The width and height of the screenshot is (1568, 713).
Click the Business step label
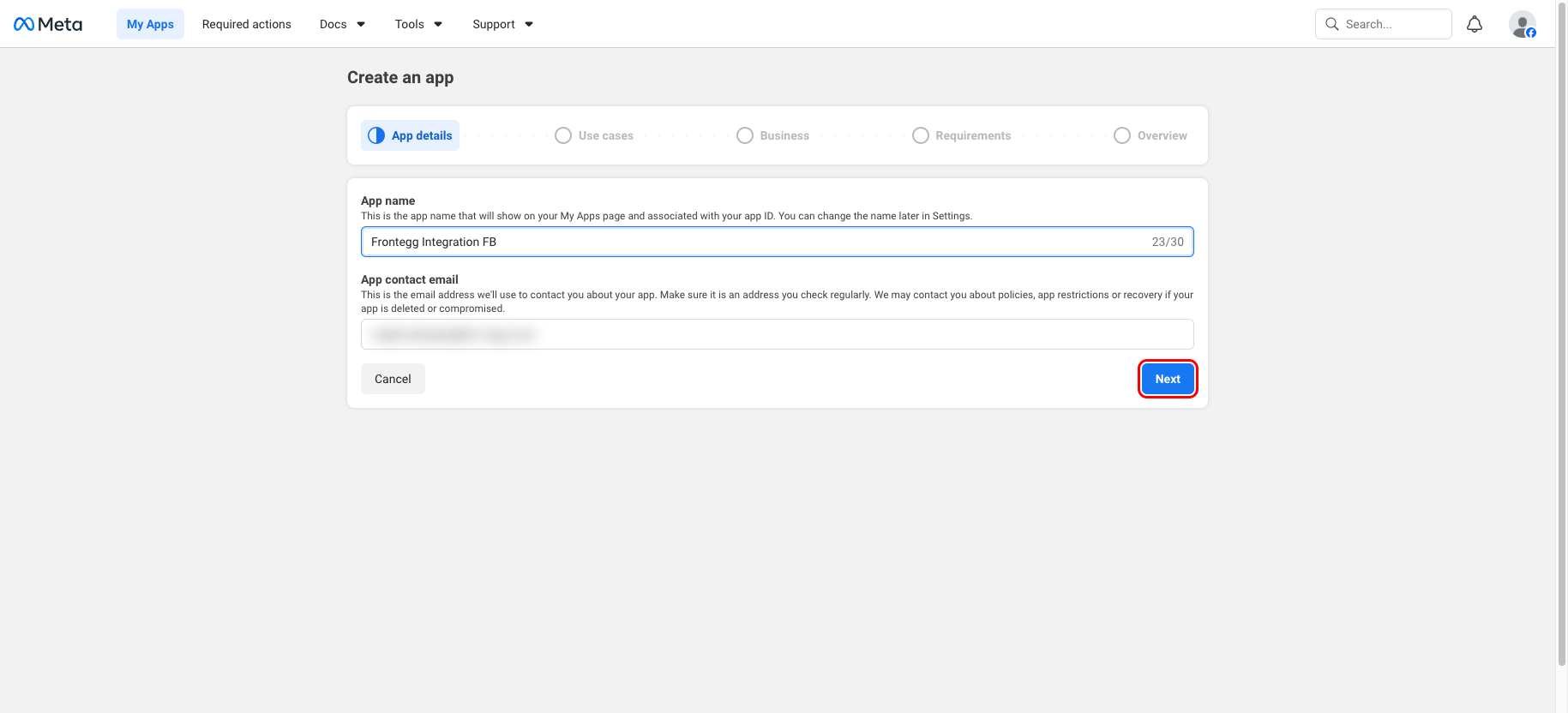(784, 135)
